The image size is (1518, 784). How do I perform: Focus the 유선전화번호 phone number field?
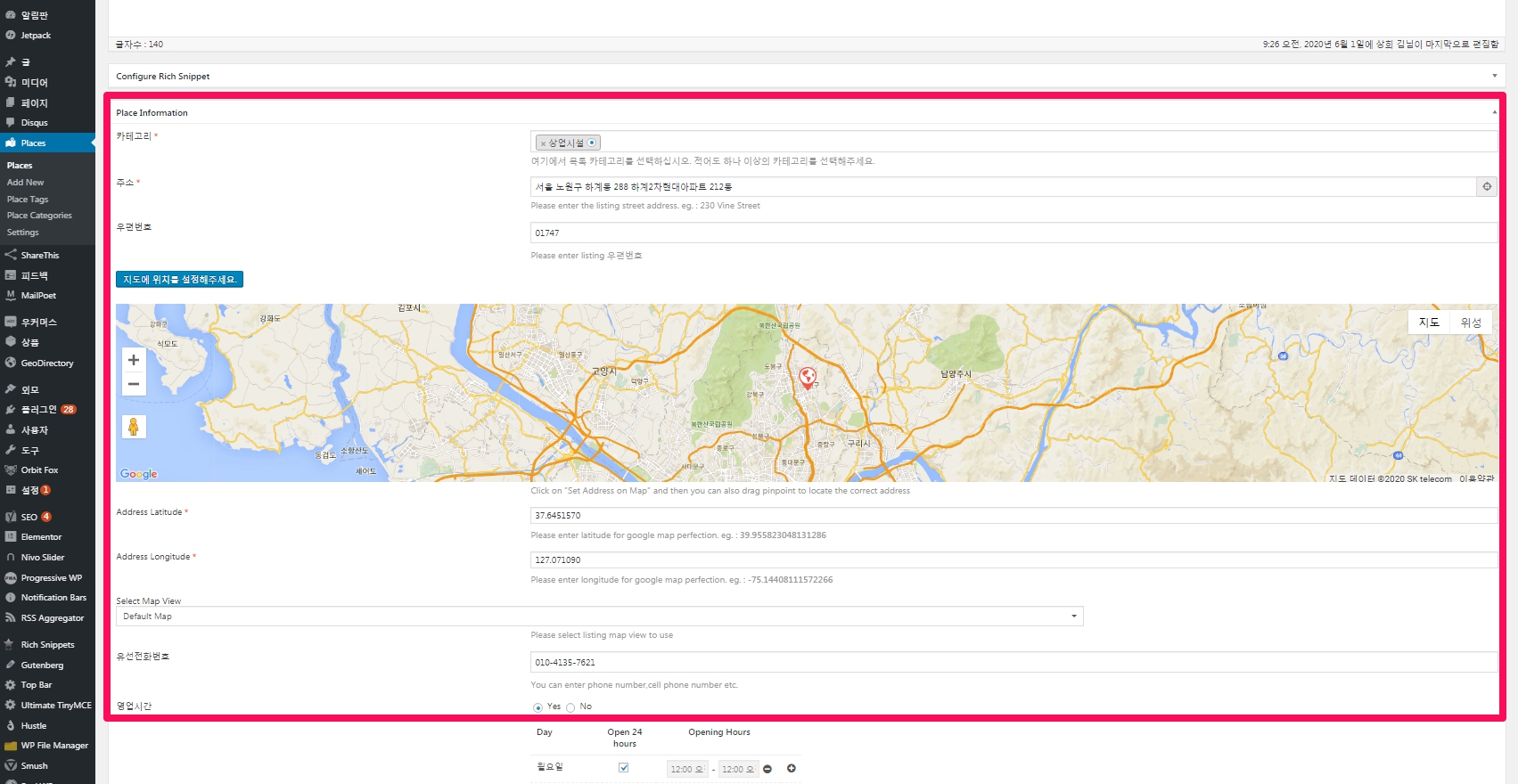pyautogui.click(x=1013, y=662)
